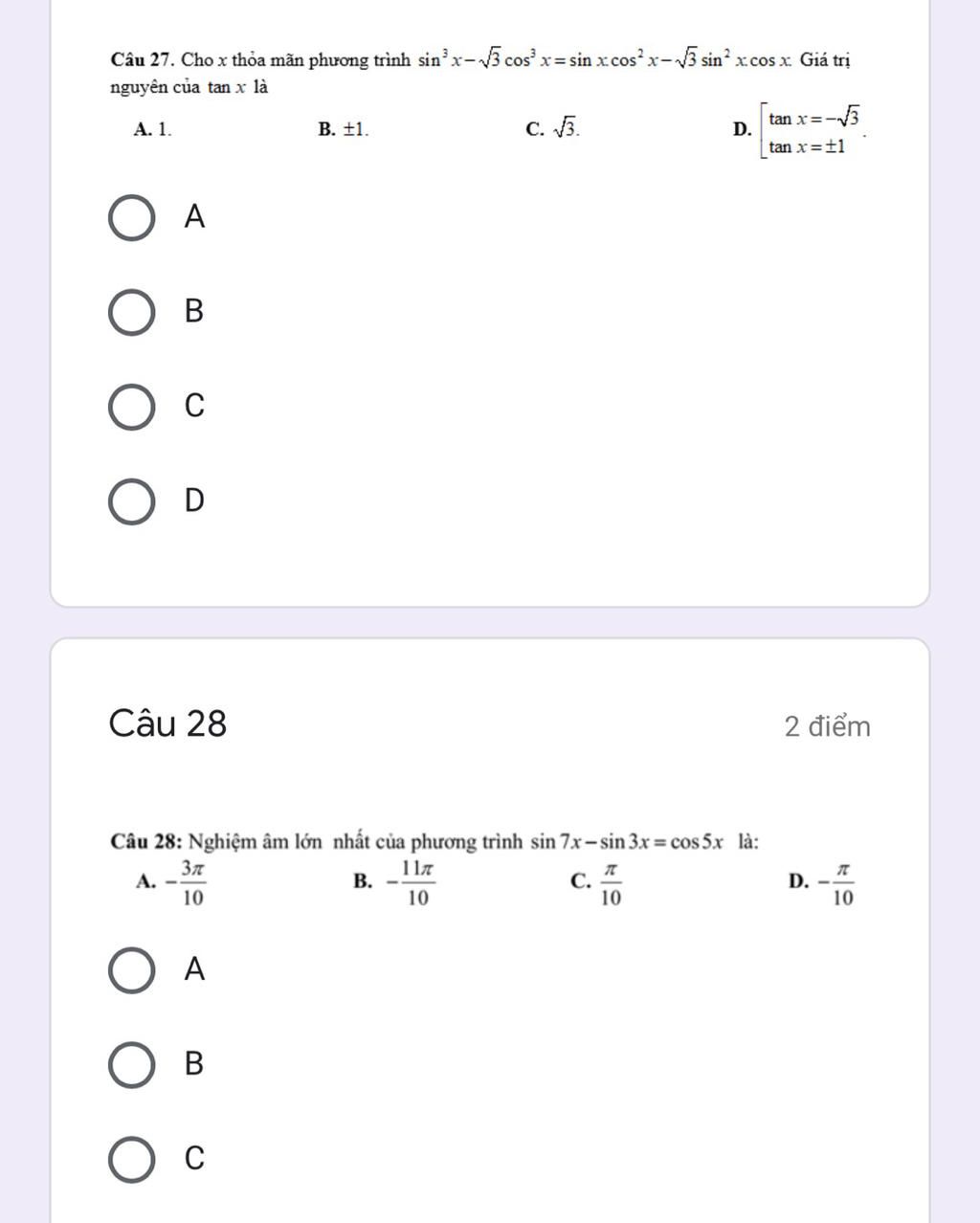
Task: Click the 2 điểm points label
Action: pos(827,726)
